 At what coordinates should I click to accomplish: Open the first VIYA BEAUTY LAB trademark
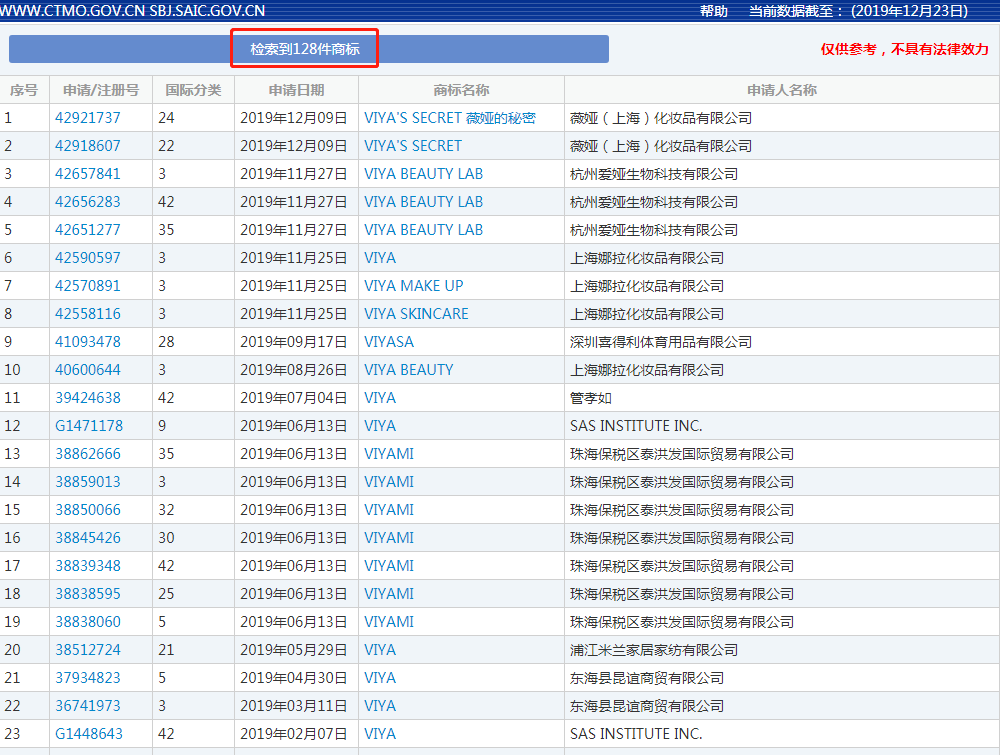point(423,173)
